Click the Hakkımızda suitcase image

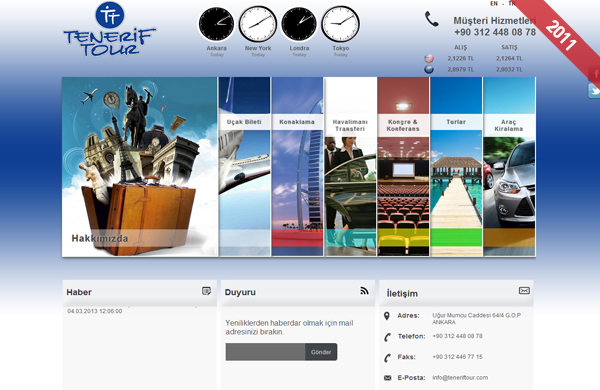[140, 166]
